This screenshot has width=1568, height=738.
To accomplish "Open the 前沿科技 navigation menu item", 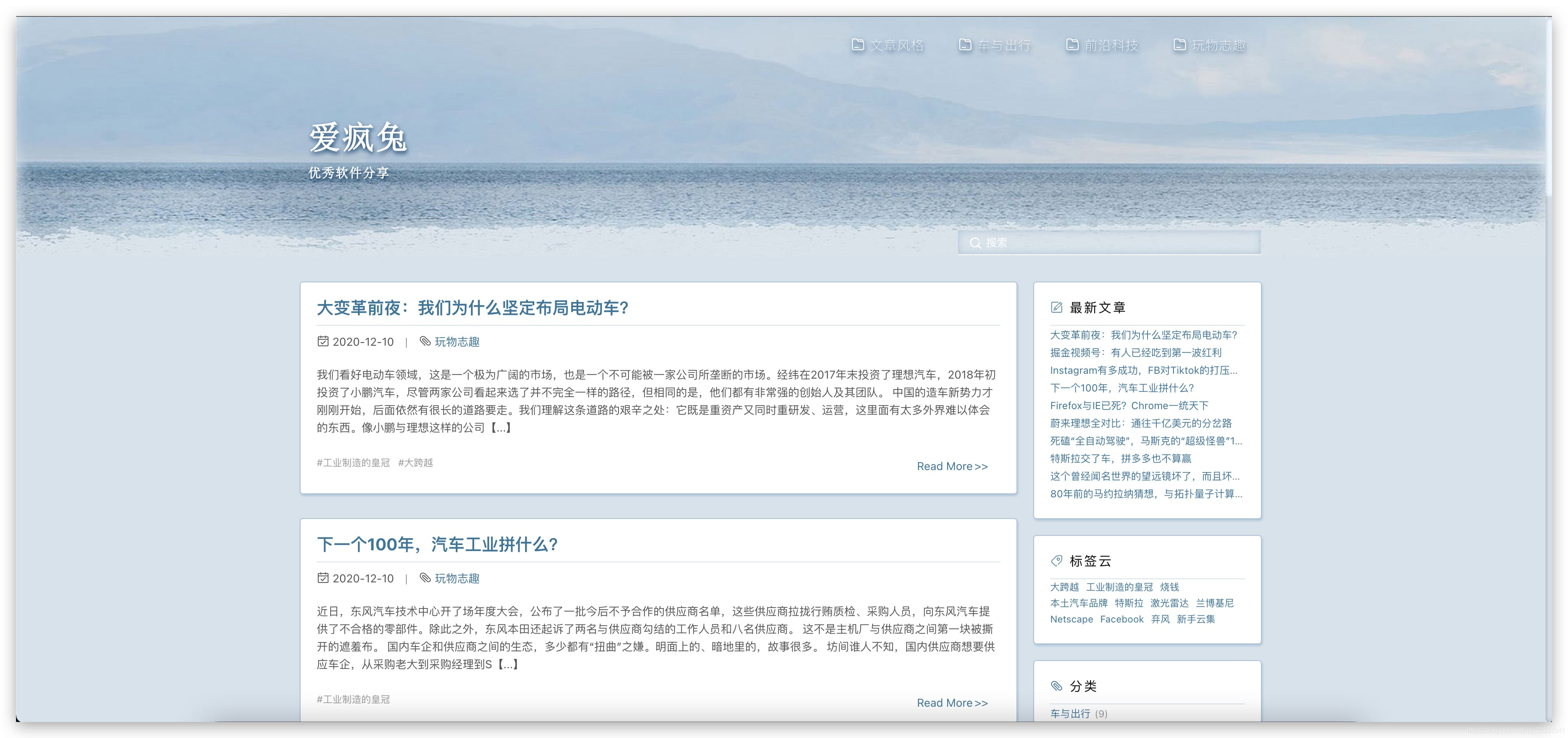I will [x=1111, y=45].
